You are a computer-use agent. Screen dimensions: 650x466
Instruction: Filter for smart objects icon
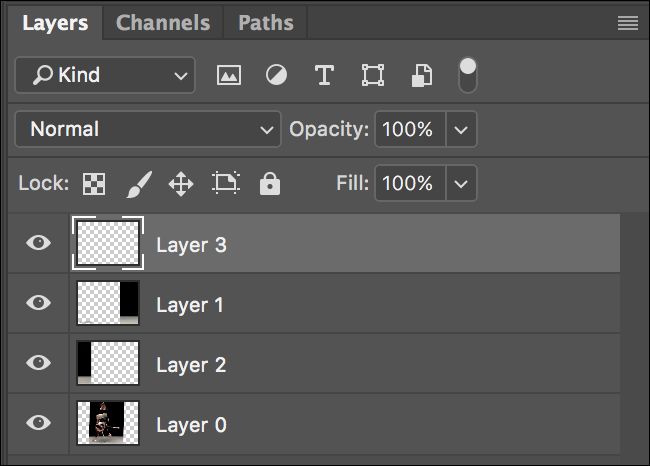coord(422,75)
